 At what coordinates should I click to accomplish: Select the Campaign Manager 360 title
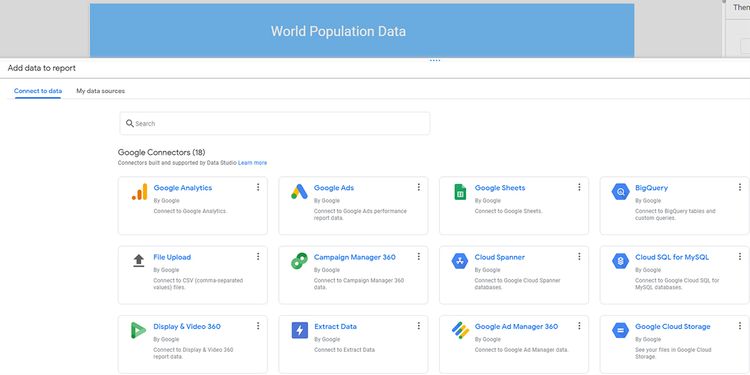pyautogui.click(x=355, y=257)
